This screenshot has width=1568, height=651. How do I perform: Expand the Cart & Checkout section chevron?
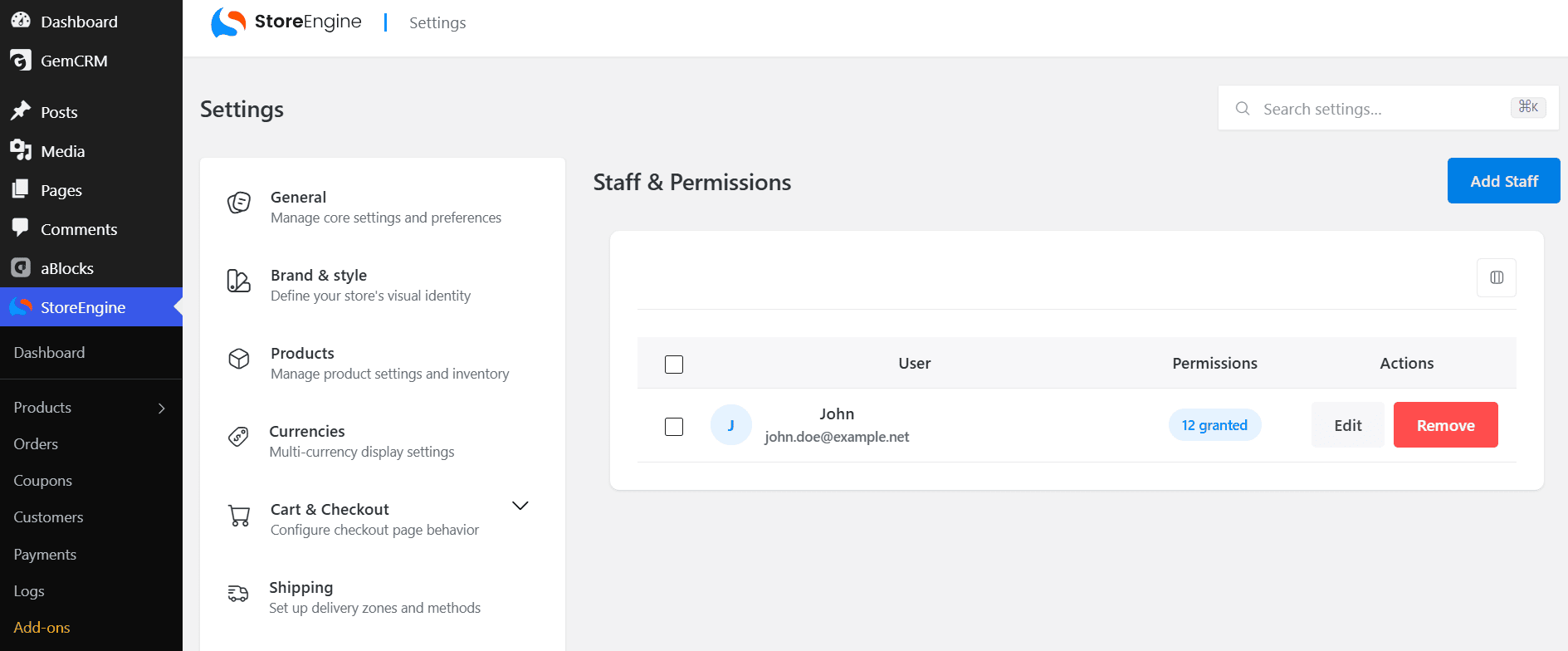click(x=520, y=506)
